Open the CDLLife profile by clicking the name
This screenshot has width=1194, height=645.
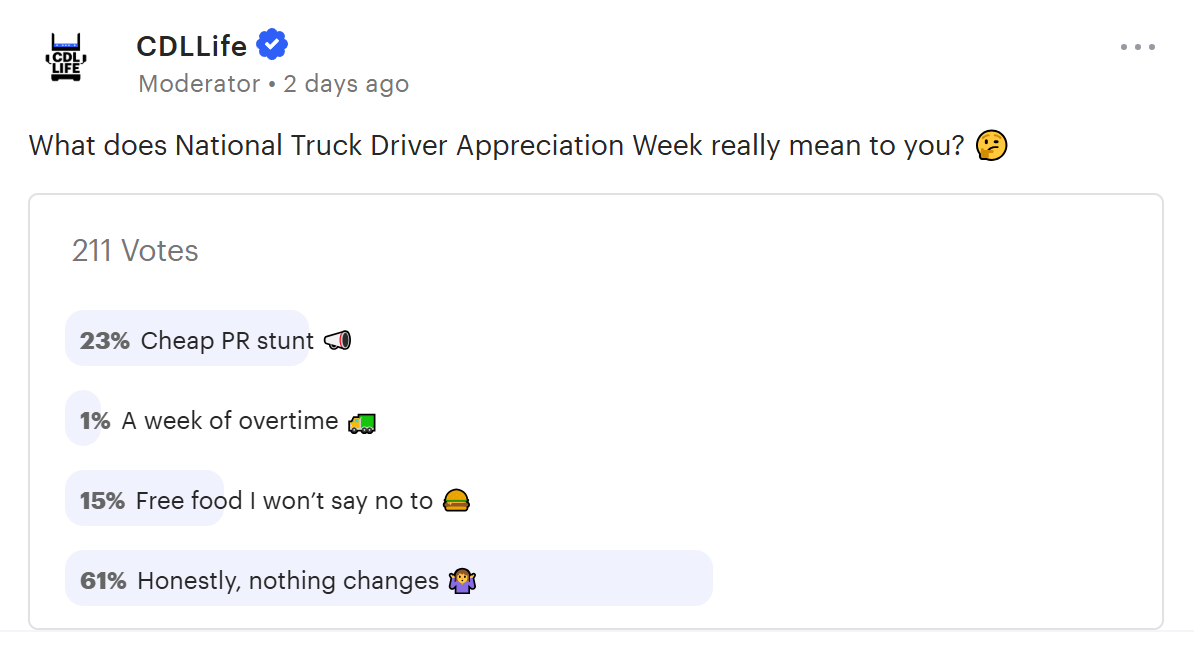click(191, 44)
